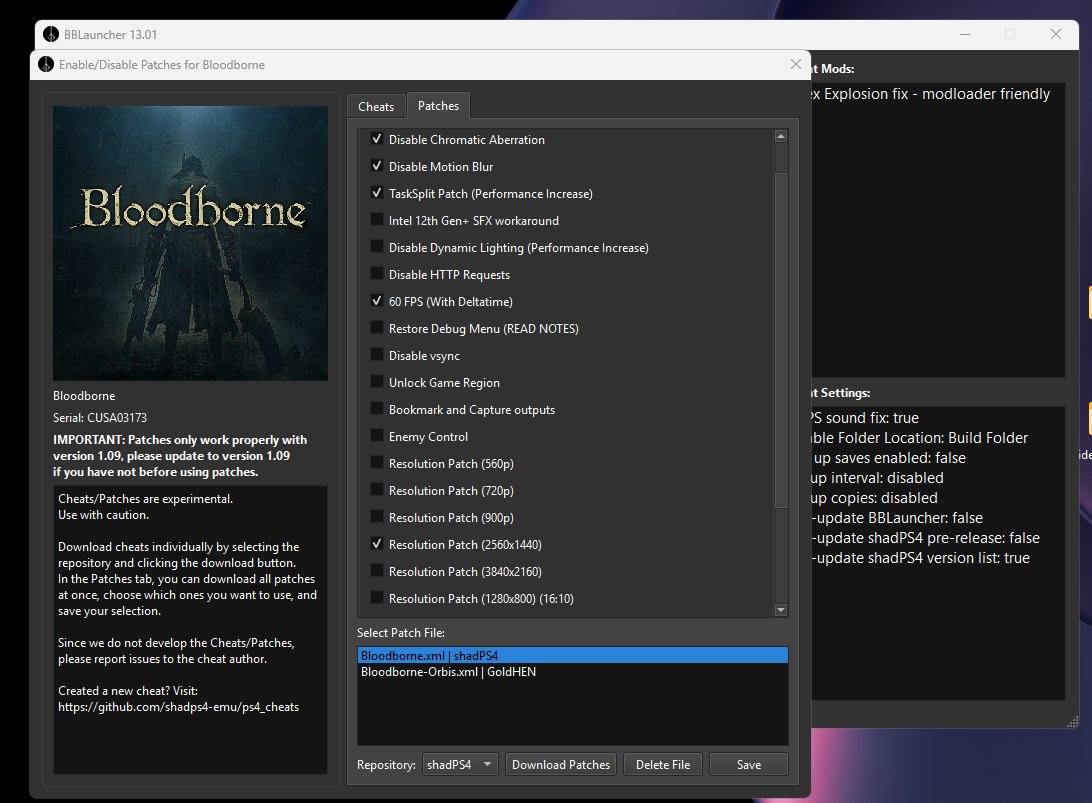1092x803 pixels.
Task: Click the patch list scroll-up arrow
Action: pyautogui.click(x=781, y=137)
